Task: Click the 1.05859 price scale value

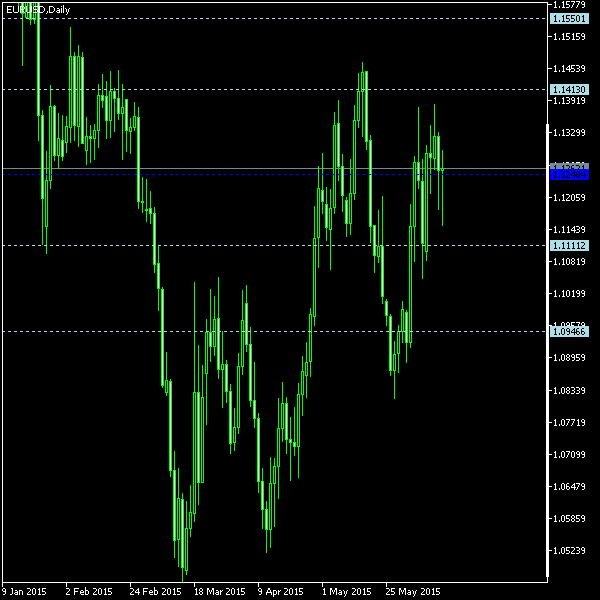Action: pyautogui.click(x=569, y=518)
